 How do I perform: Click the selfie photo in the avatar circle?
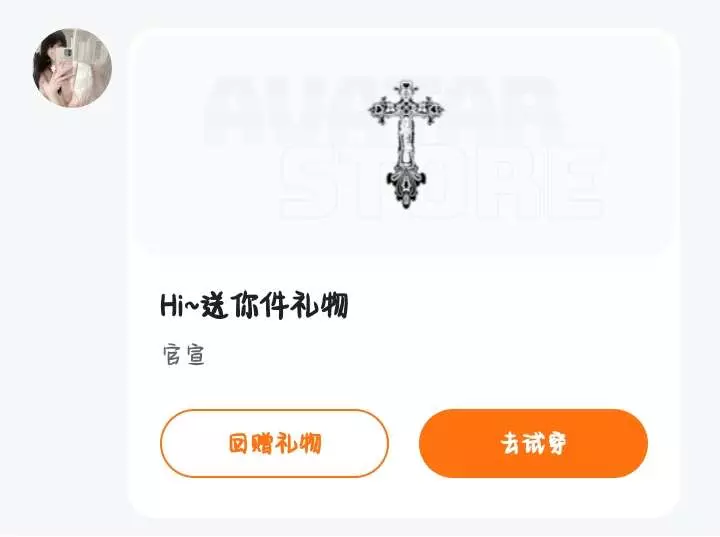coord(72,68)
